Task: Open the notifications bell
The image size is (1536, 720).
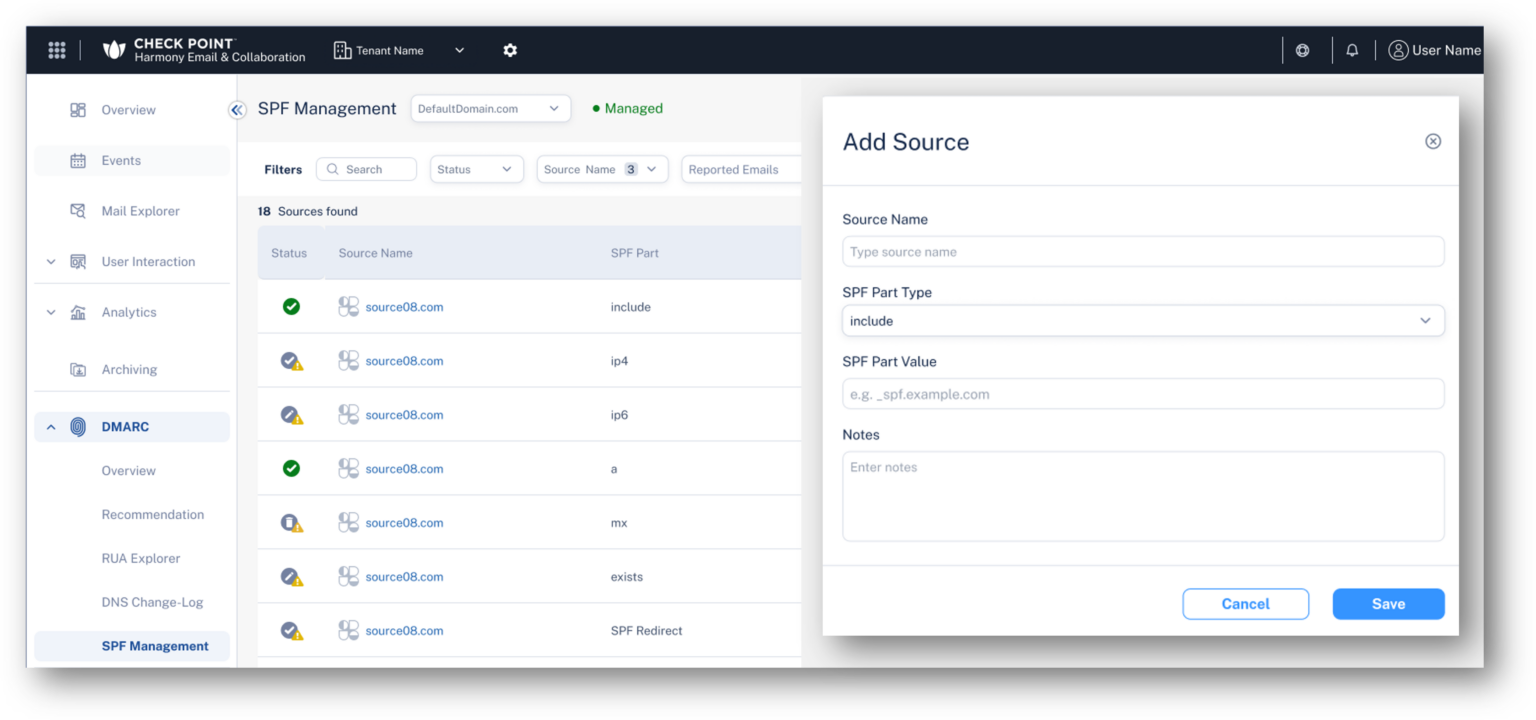Action: 1352,49
